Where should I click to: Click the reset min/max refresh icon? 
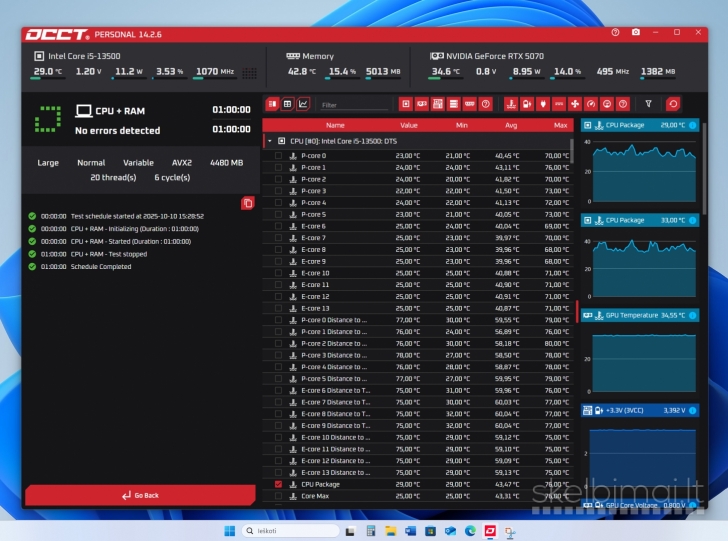point(673,104)
